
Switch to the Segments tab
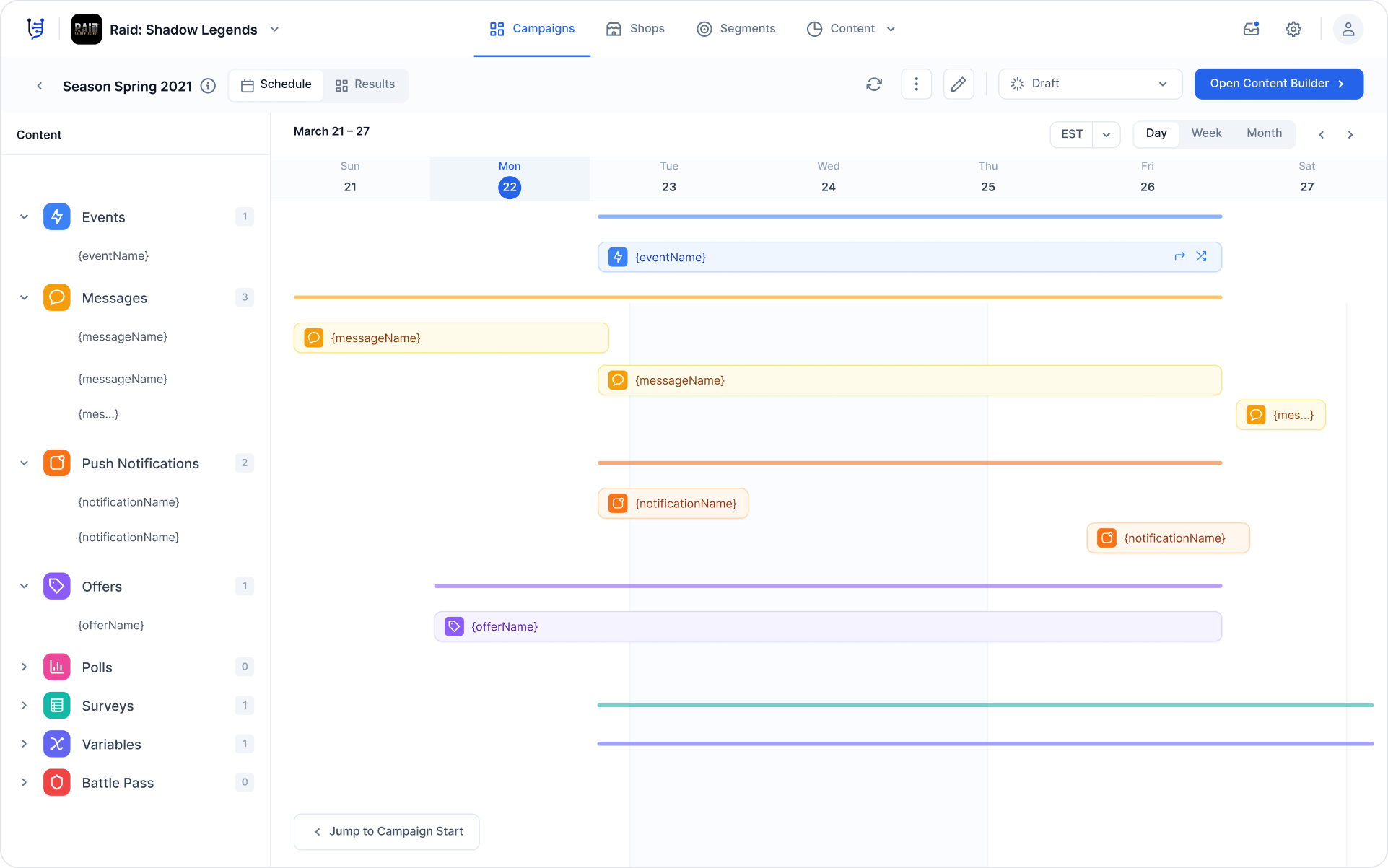point(736,29)
